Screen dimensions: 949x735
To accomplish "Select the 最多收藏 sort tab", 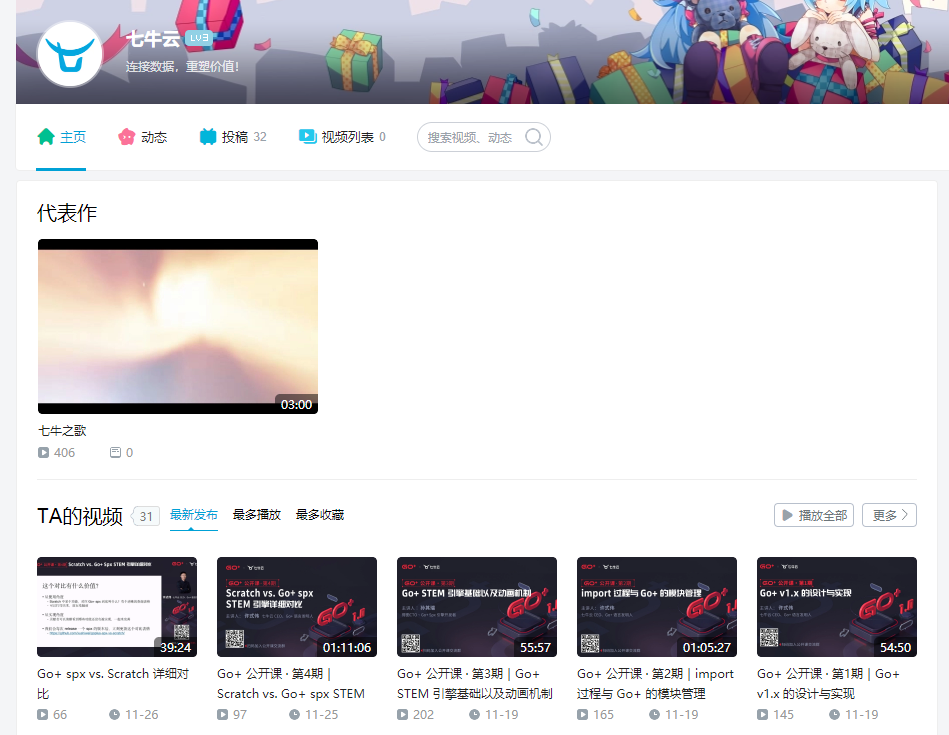I will [x=320, y=515].
